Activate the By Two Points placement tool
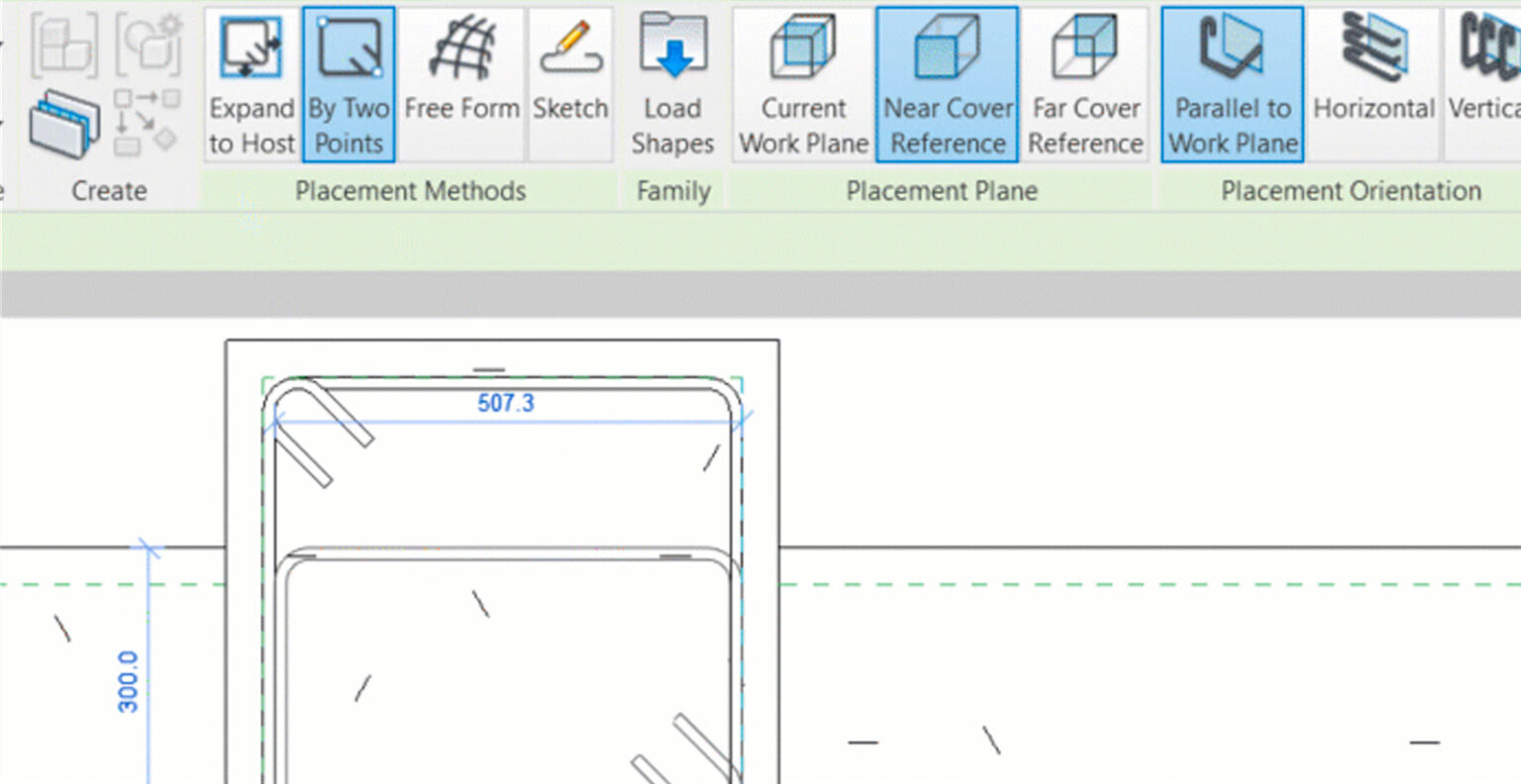Screen dimensions: 1521x784 (x=348, y=84)
